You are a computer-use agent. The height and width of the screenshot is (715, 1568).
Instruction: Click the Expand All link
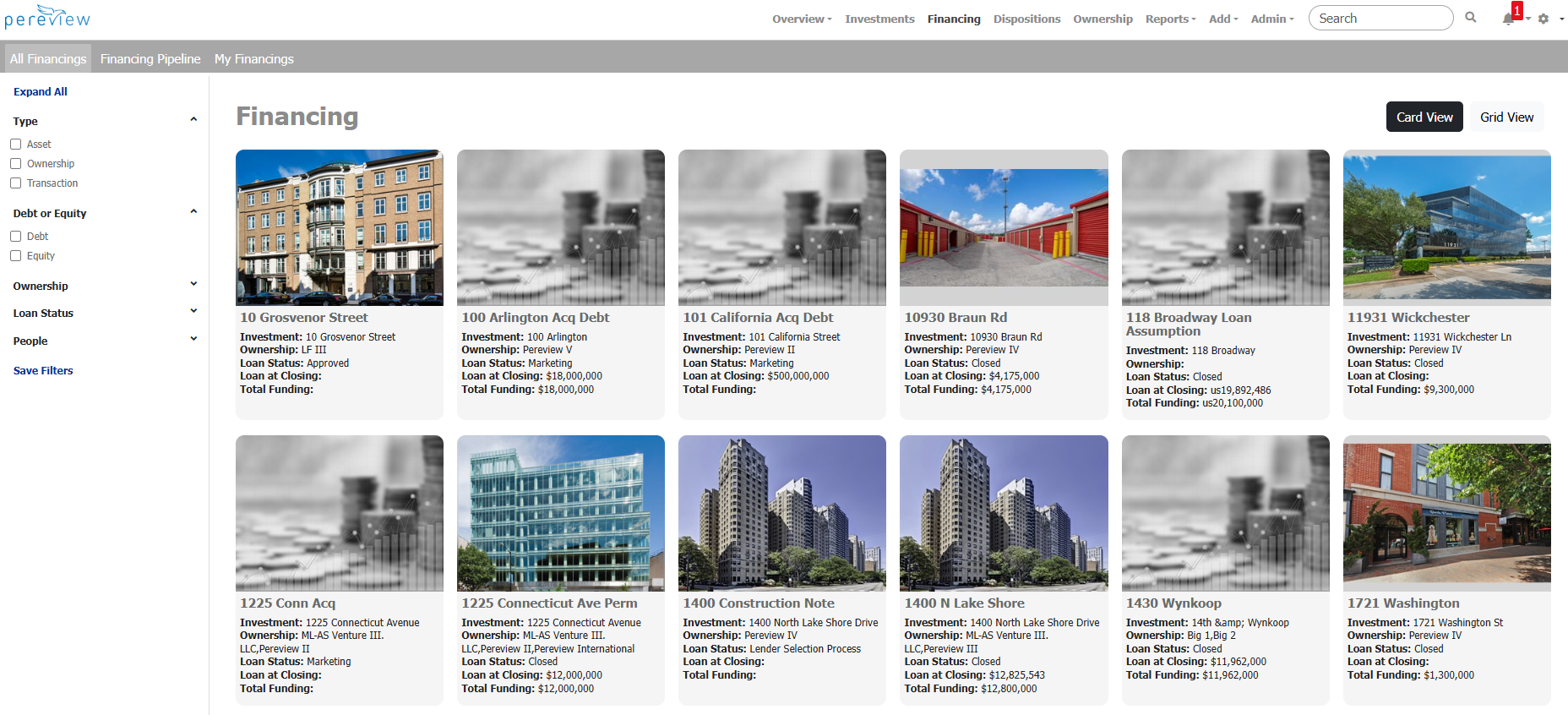tap(41, 91)
